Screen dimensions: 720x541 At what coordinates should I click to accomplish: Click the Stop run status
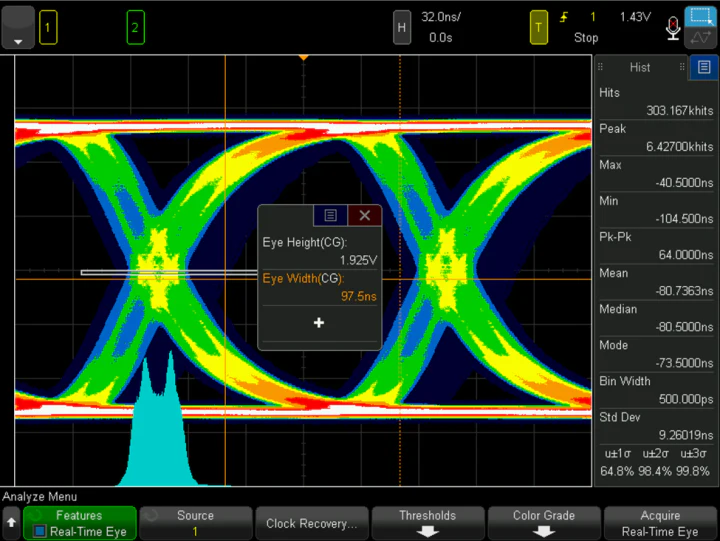(x=586, y=38)
